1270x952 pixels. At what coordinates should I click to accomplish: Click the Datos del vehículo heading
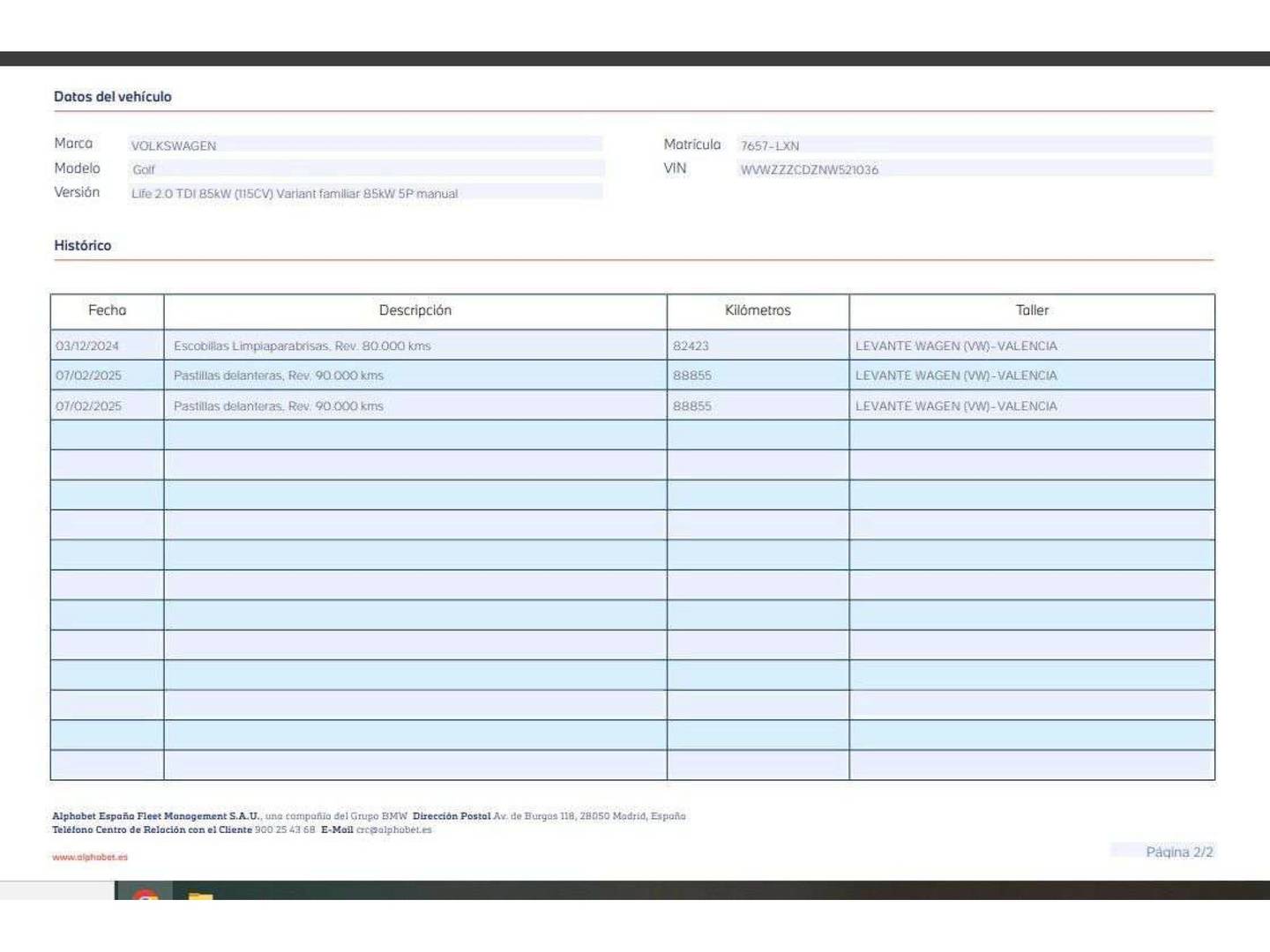tap(113, 96)
